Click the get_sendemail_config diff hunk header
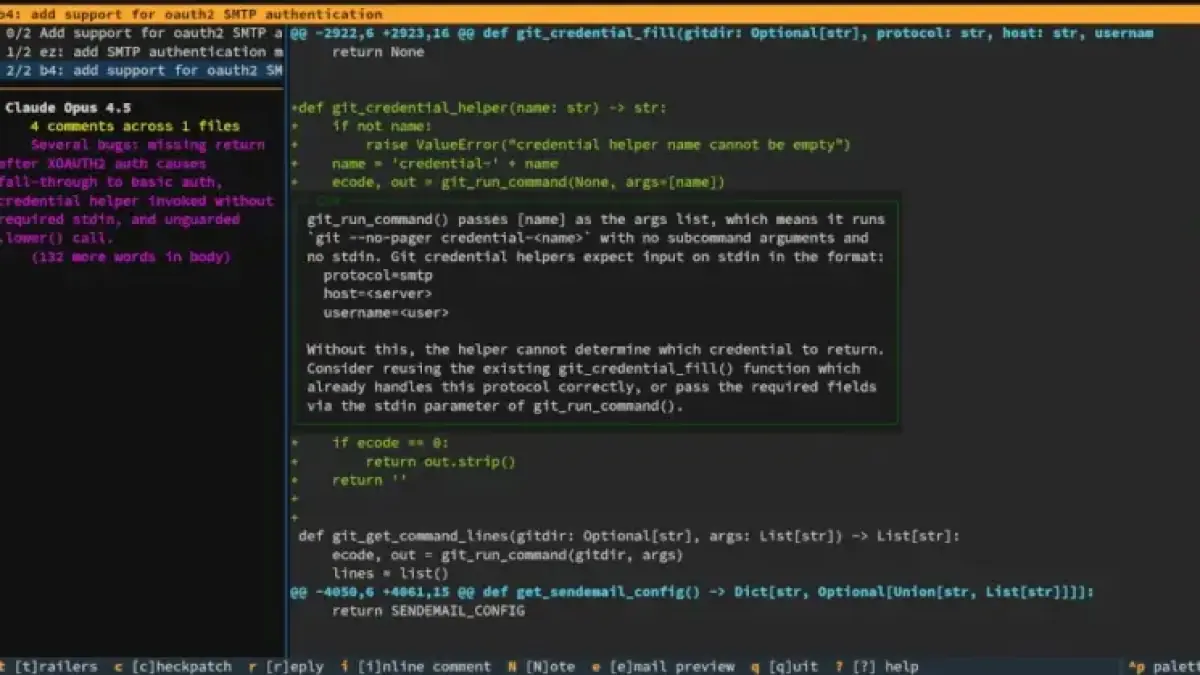Viewport: 1200px width, 675px height. tap(690, 592)
